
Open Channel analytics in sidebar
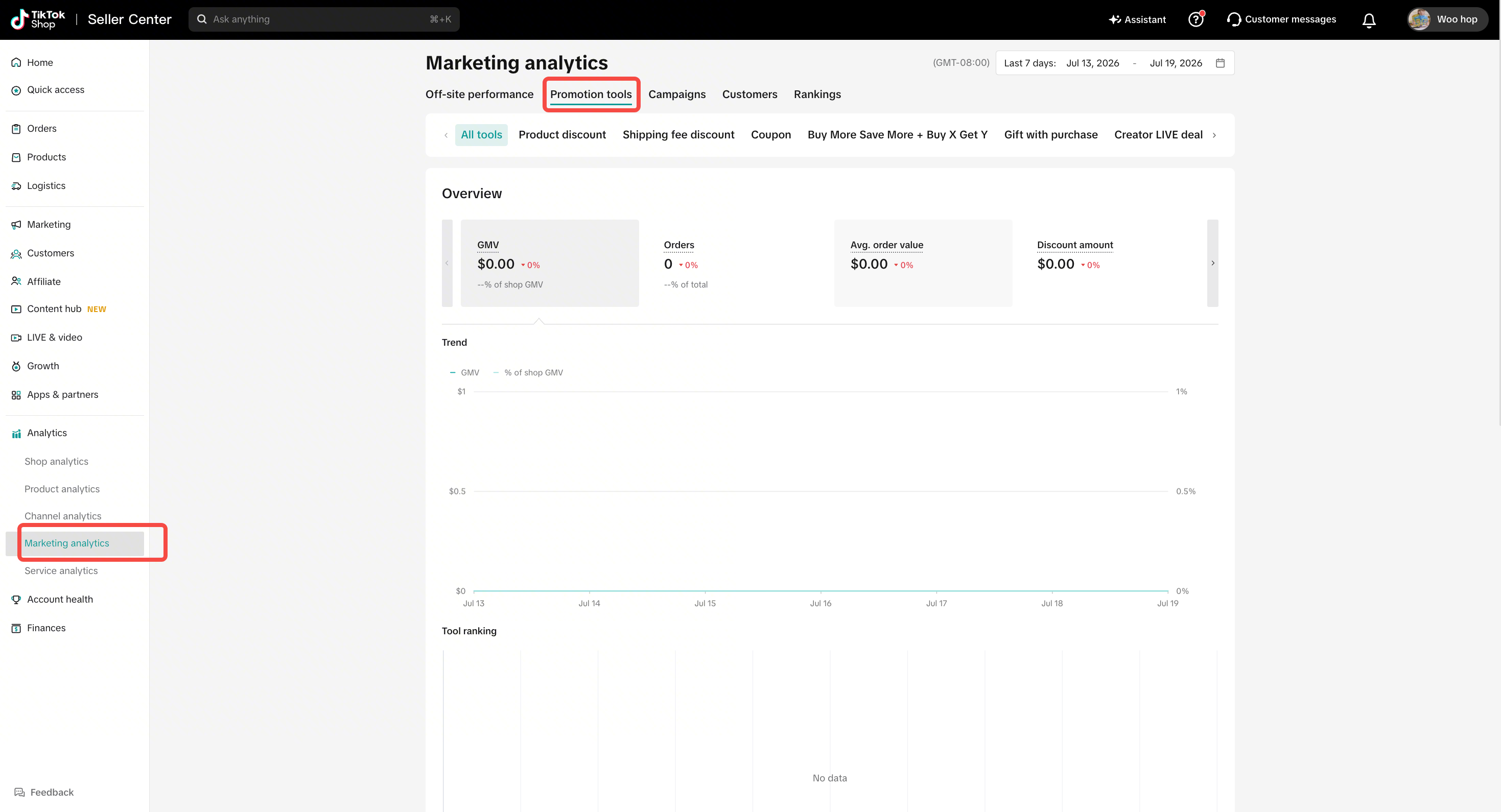pos(63,516)
